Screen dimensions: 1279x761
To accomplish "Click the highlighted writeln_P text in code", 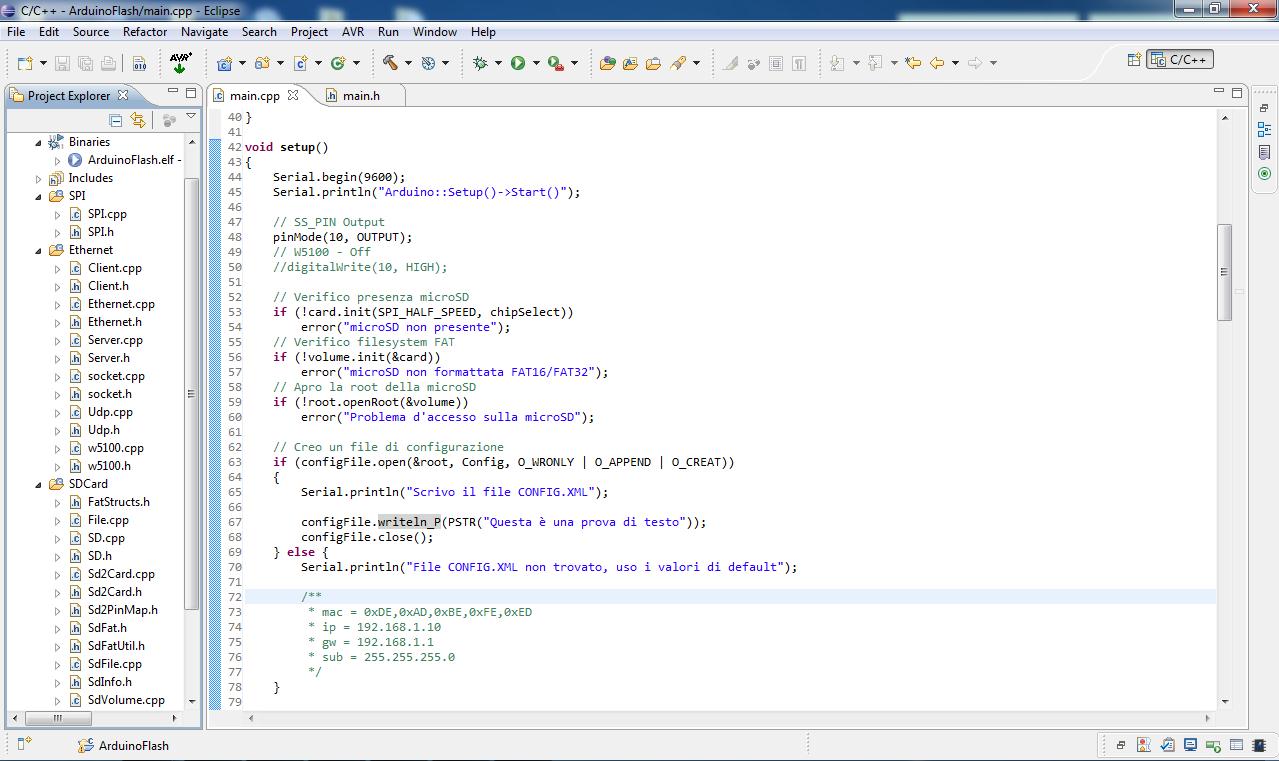I will click(408, 522).
